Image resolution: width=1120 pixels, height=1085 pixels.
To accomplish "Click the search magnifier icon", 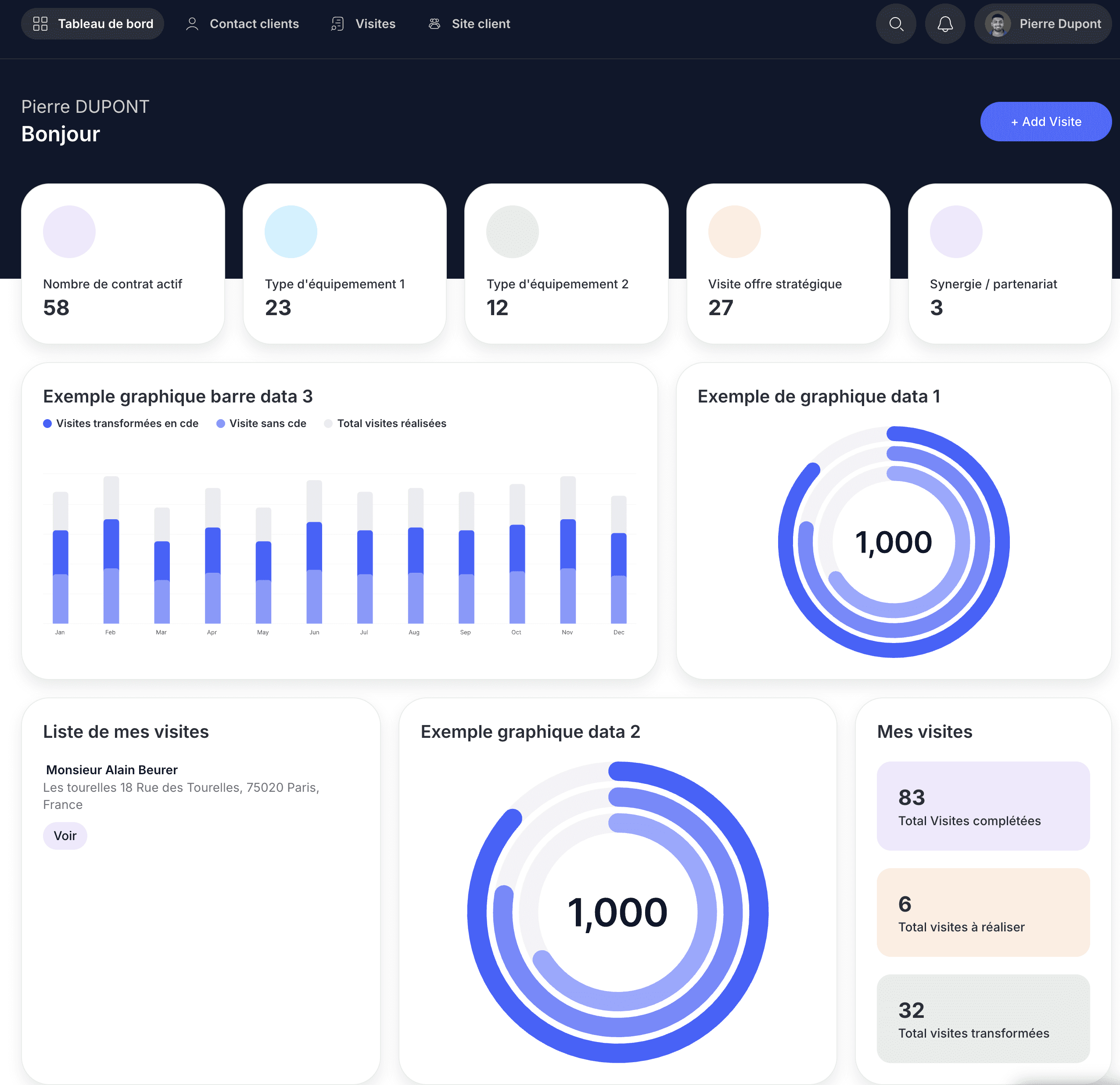I will [896, 24].
